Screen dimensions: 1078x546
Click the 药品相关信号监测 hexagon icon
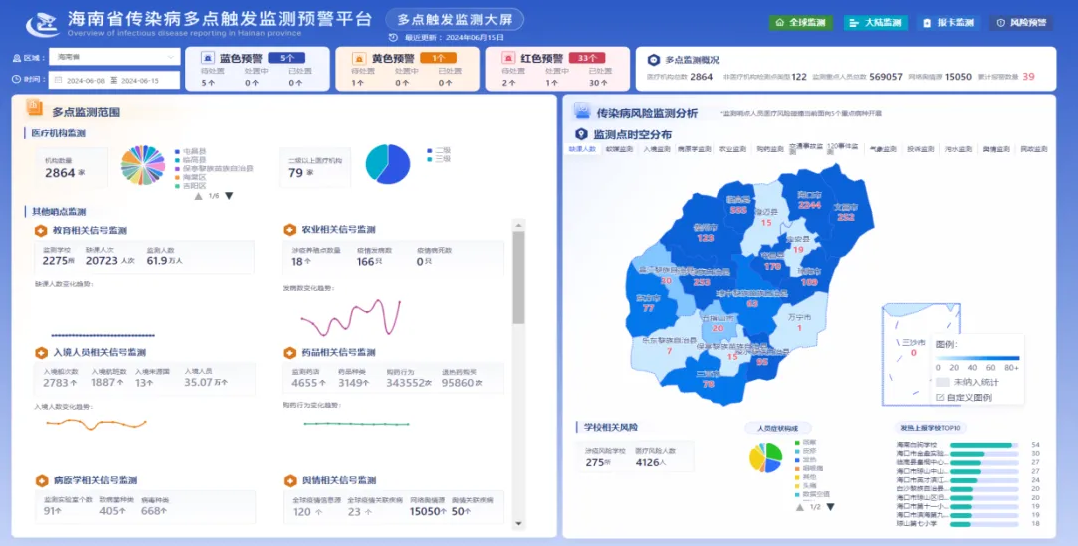(x=289, y=353)
